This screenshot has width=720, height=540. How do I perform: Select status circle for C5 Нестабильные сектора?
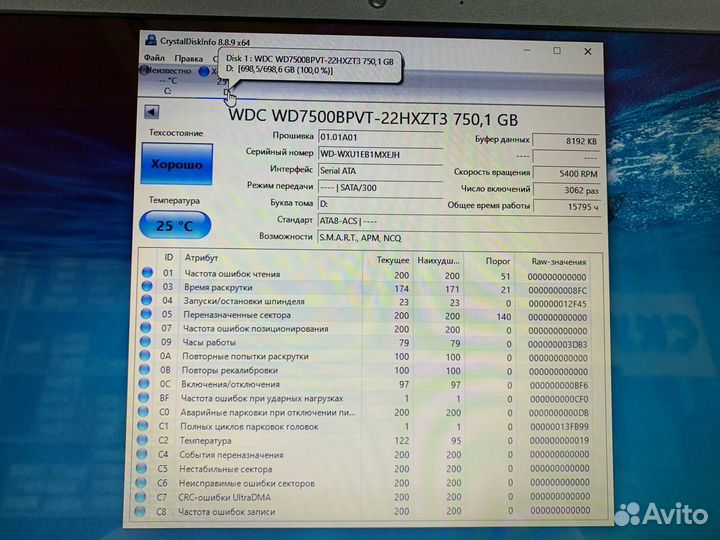[141, 468]
